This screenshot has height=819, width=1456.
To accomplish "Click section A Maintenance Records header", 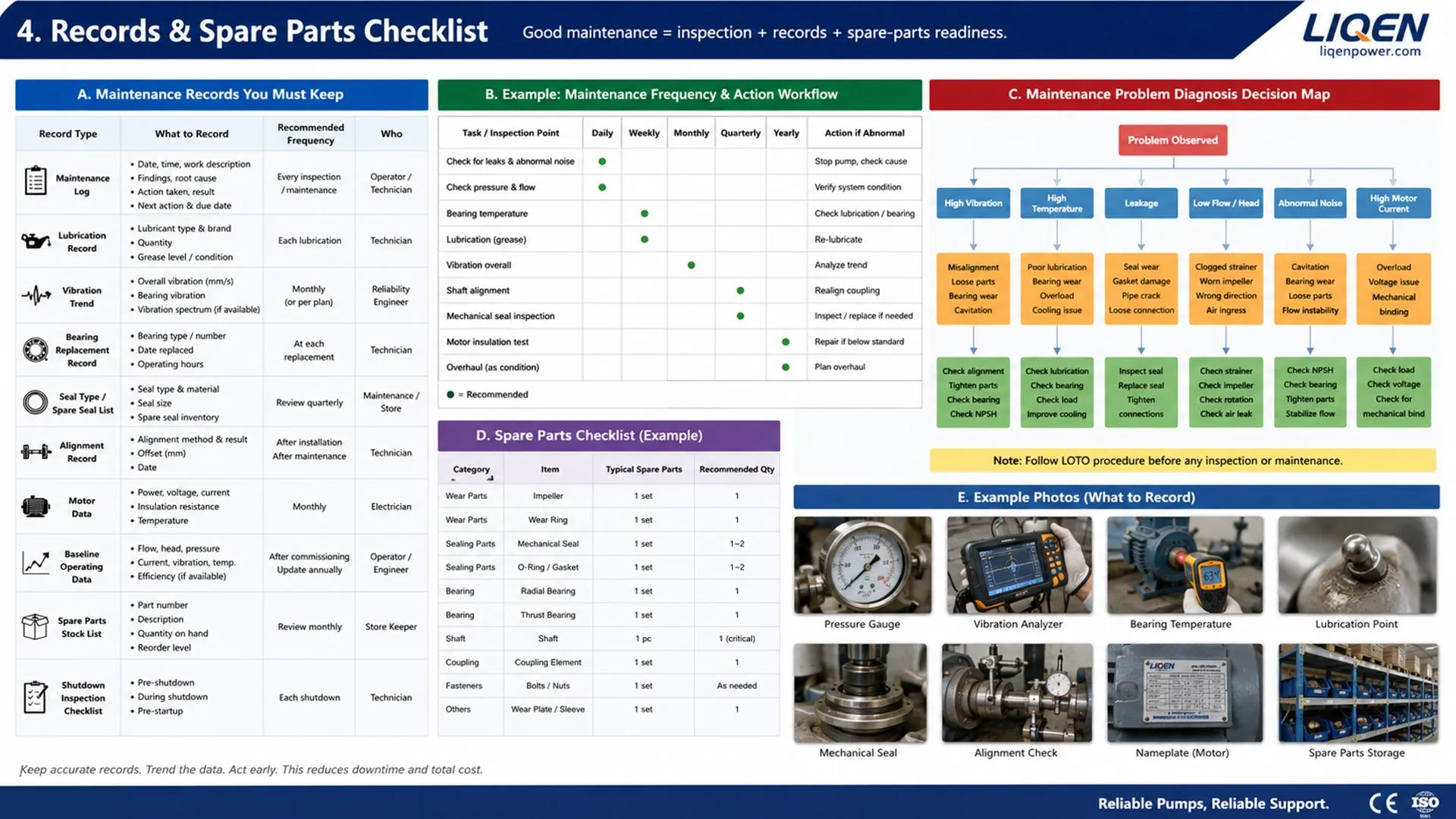I will 221,95.
